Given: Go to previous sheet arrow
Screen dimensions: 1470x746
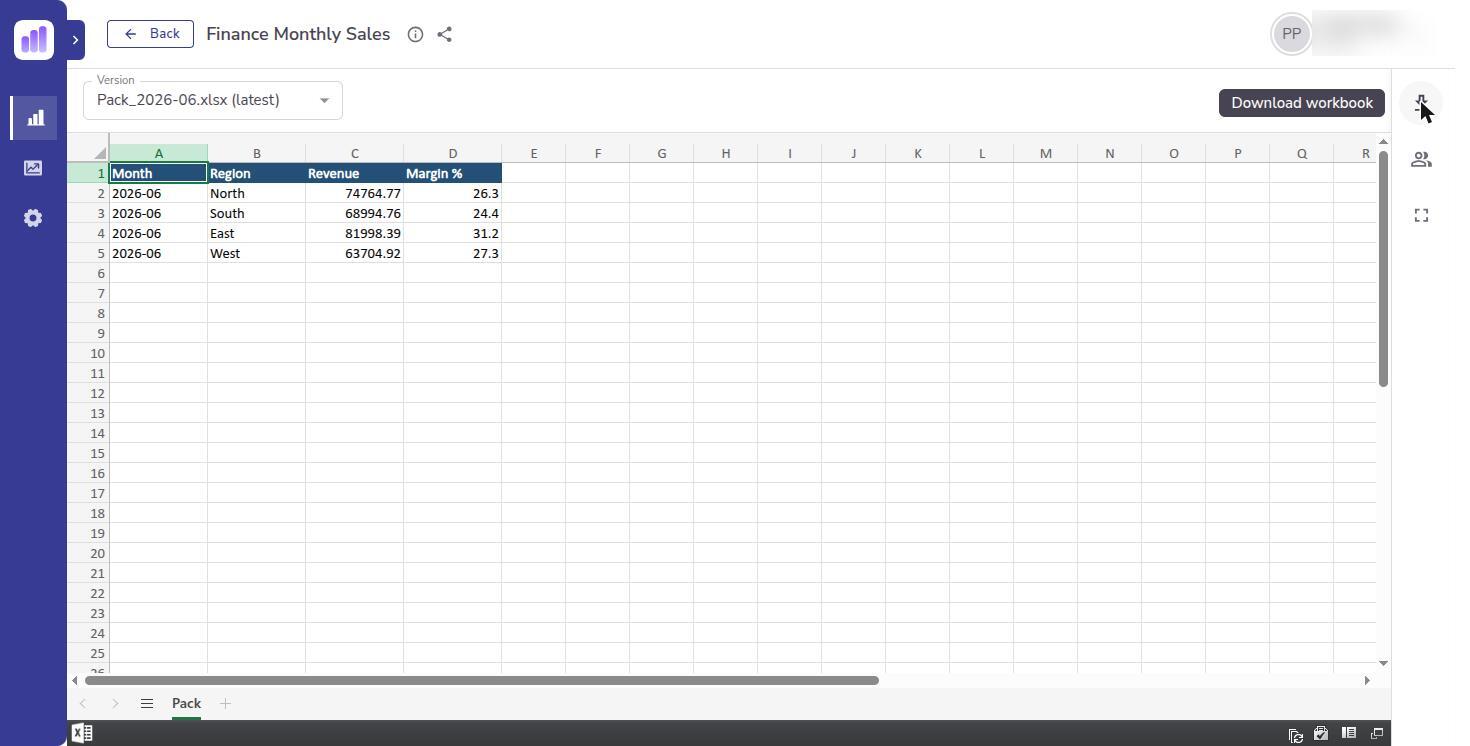Looking at the screenshot, I should (83, 704).
